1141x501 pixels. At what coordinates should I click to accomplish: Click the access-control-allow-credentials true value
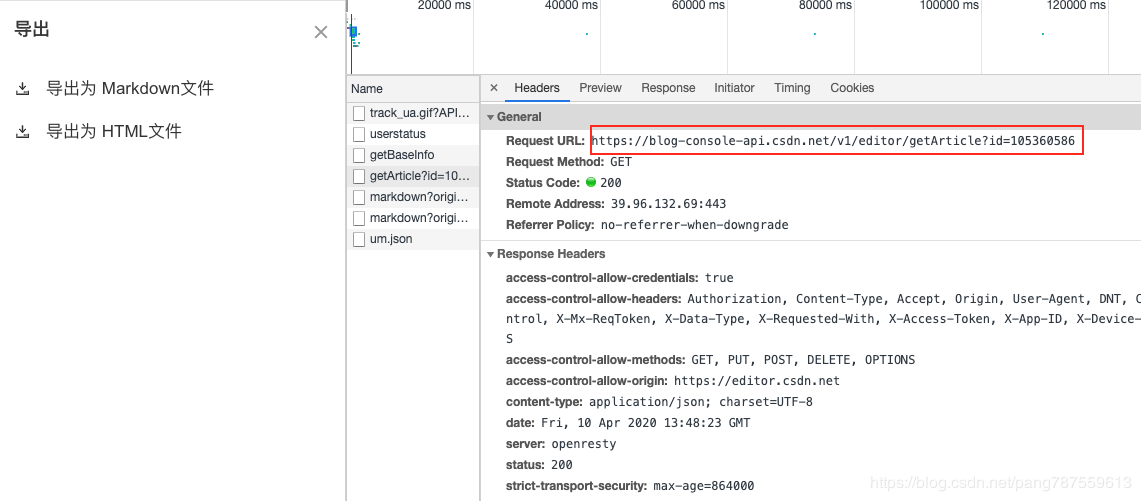(x=719, y=278)
